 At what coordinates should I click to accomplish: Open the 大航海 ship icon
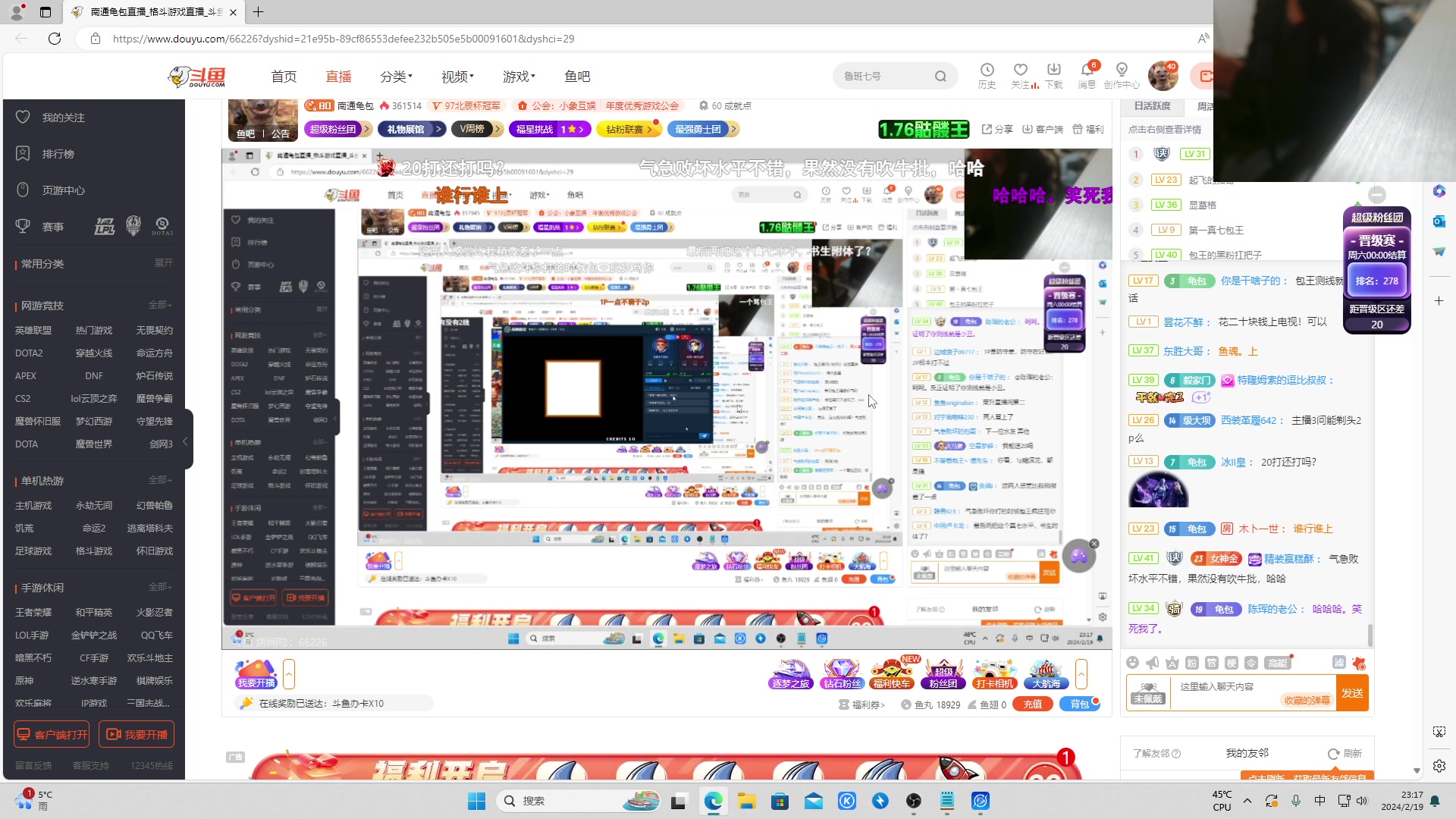pyautogui.click(x=1046, y=673)
